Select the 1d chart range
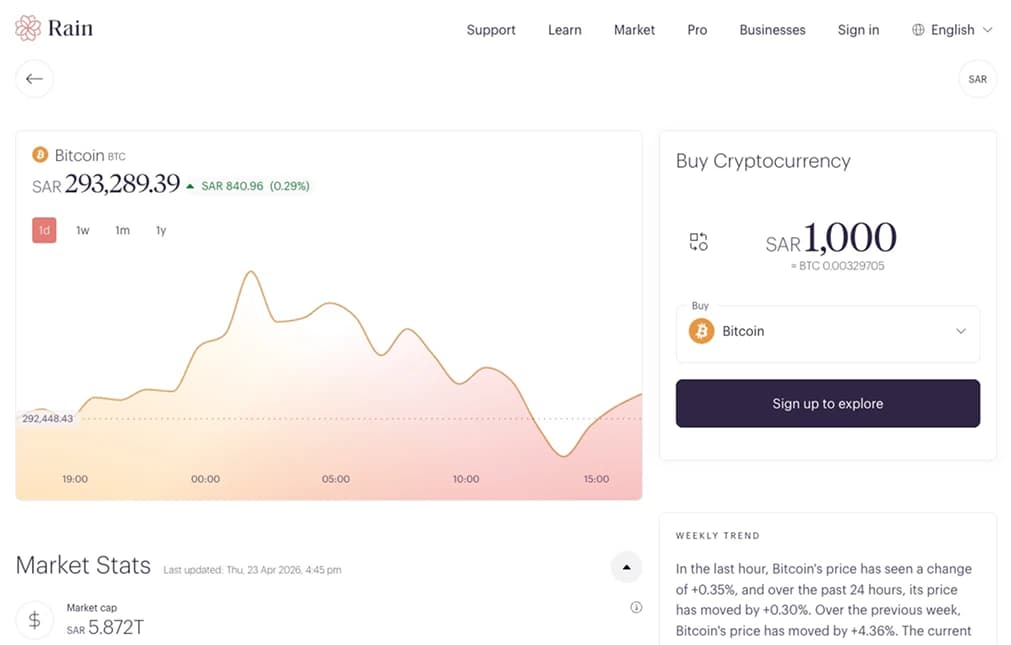 44,230
